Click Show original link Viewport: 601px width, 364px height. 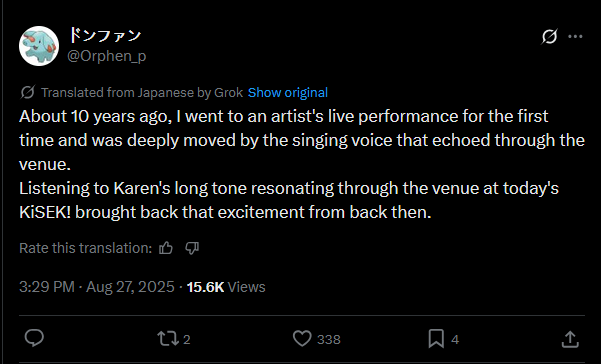(288, 92)
